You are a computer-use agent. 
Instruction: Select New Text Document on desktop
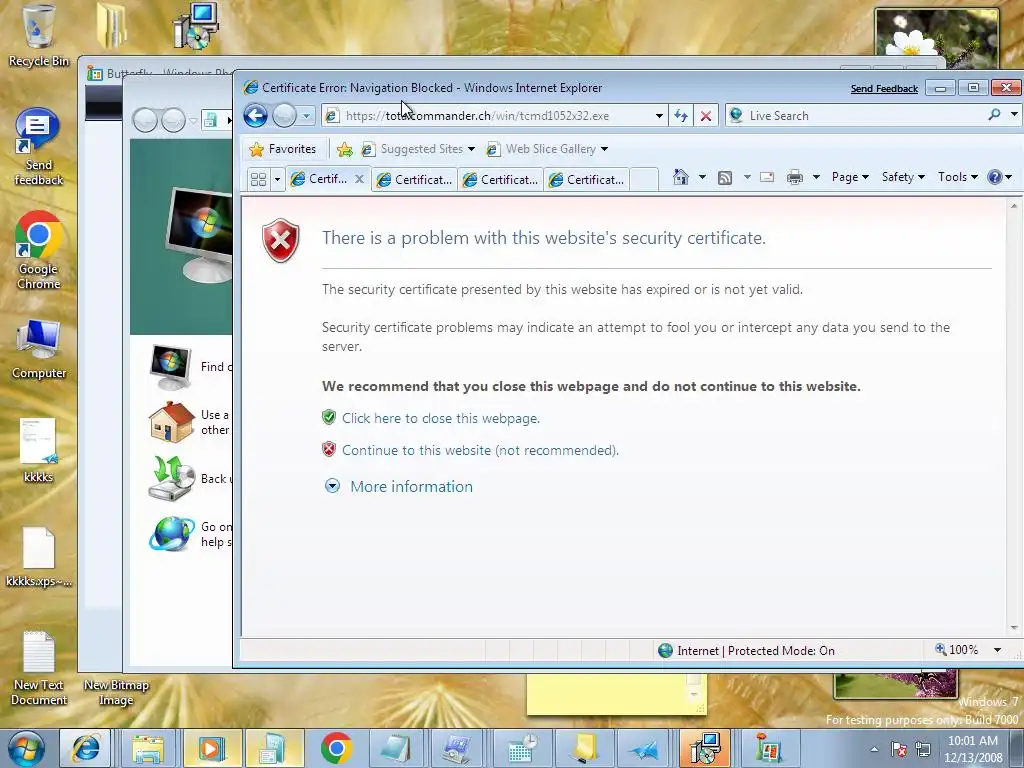click(39, 668)
